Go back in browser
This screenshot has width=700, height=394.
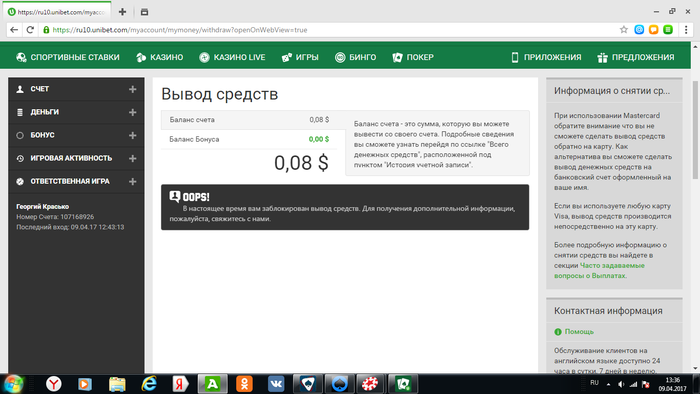(x=14, y=30)
